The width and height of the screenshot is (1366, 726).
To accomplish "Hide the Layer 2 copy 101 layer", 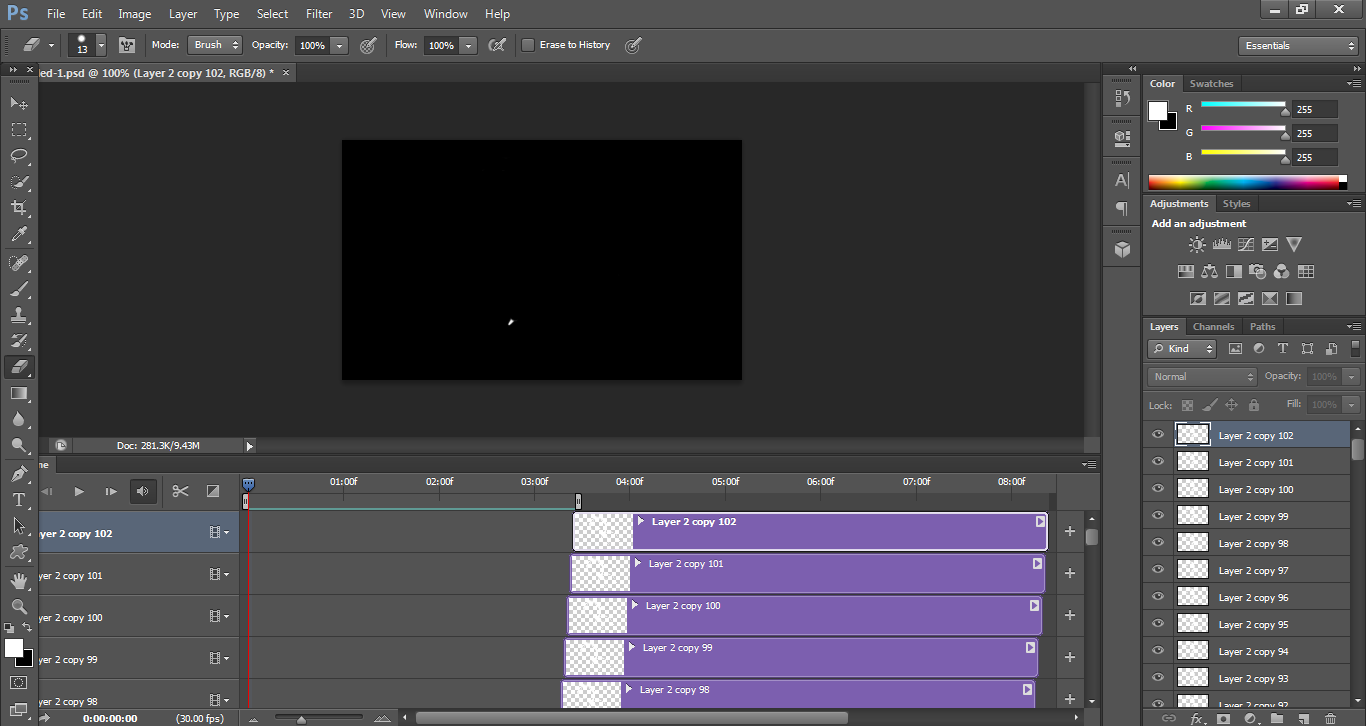I will 1158,462.
